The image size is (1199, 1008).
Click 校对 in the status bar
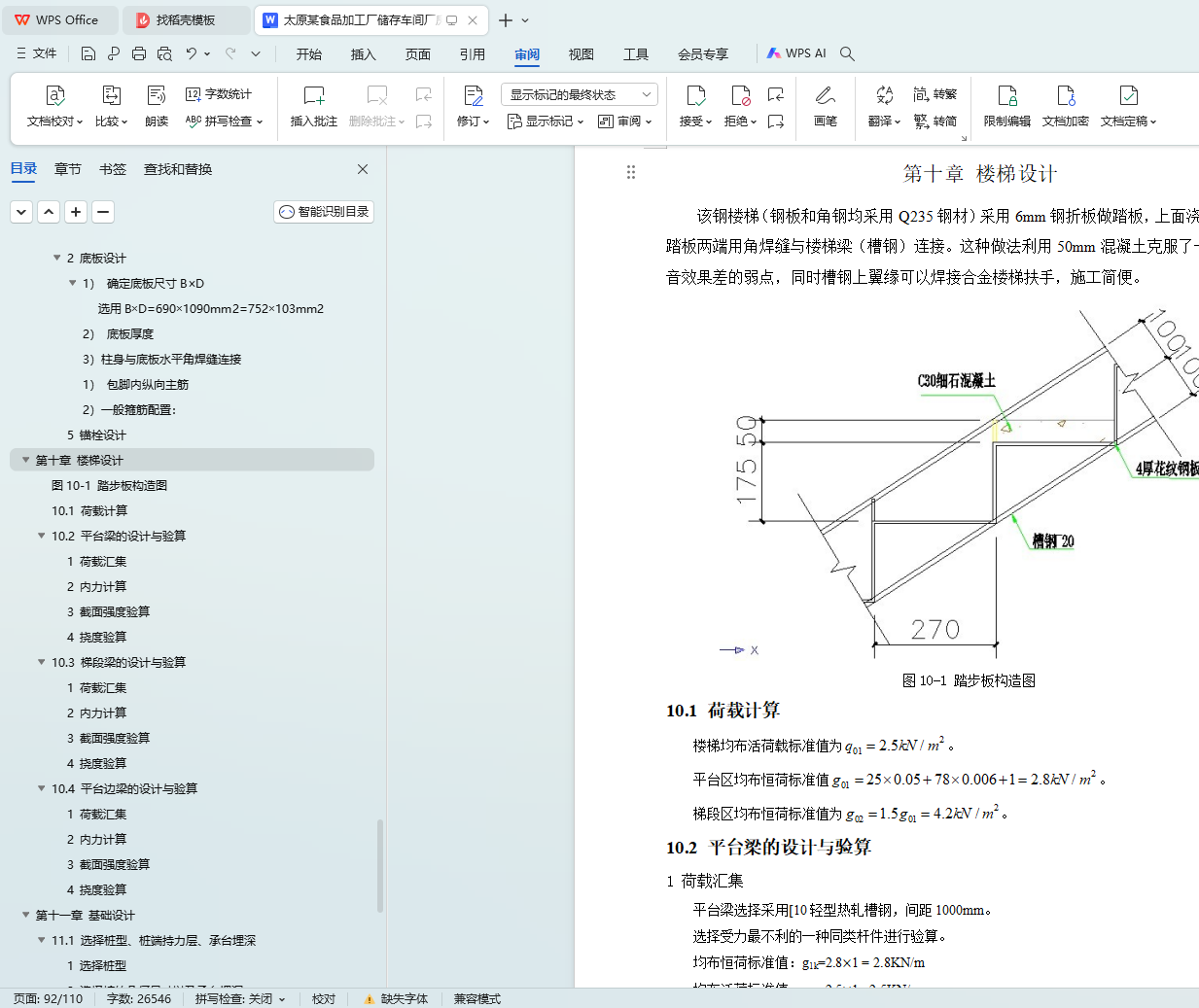pyautogui.click(x=324, y=998)
